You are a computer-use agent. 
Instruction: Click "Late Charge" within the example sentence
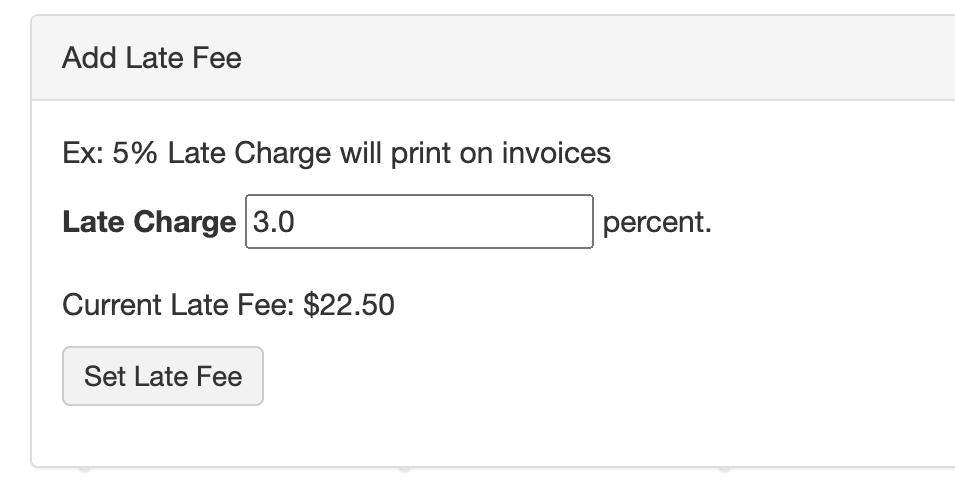pos(249,154)
